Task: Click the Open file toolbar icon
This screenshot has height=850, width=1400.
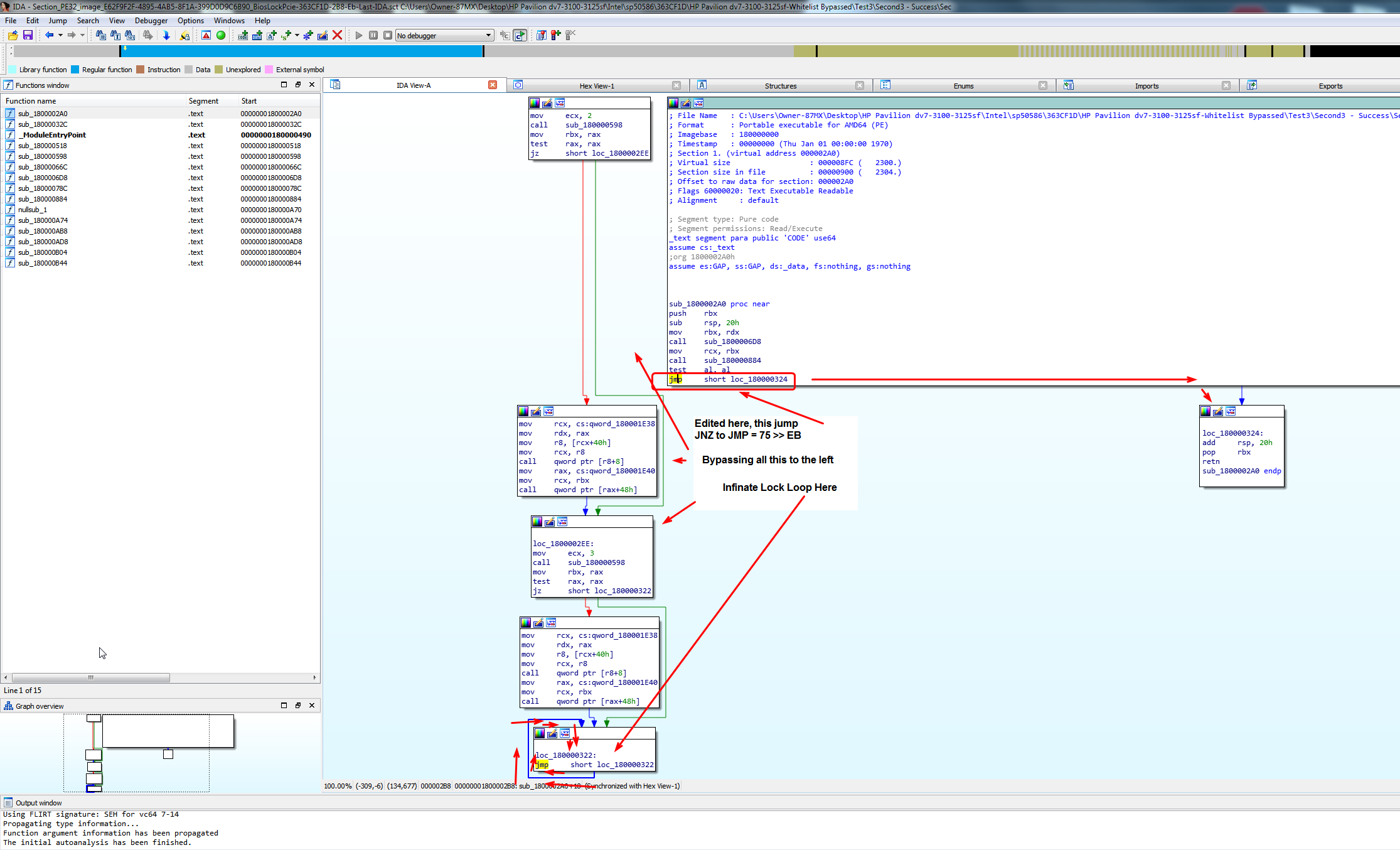Action: 13,35
